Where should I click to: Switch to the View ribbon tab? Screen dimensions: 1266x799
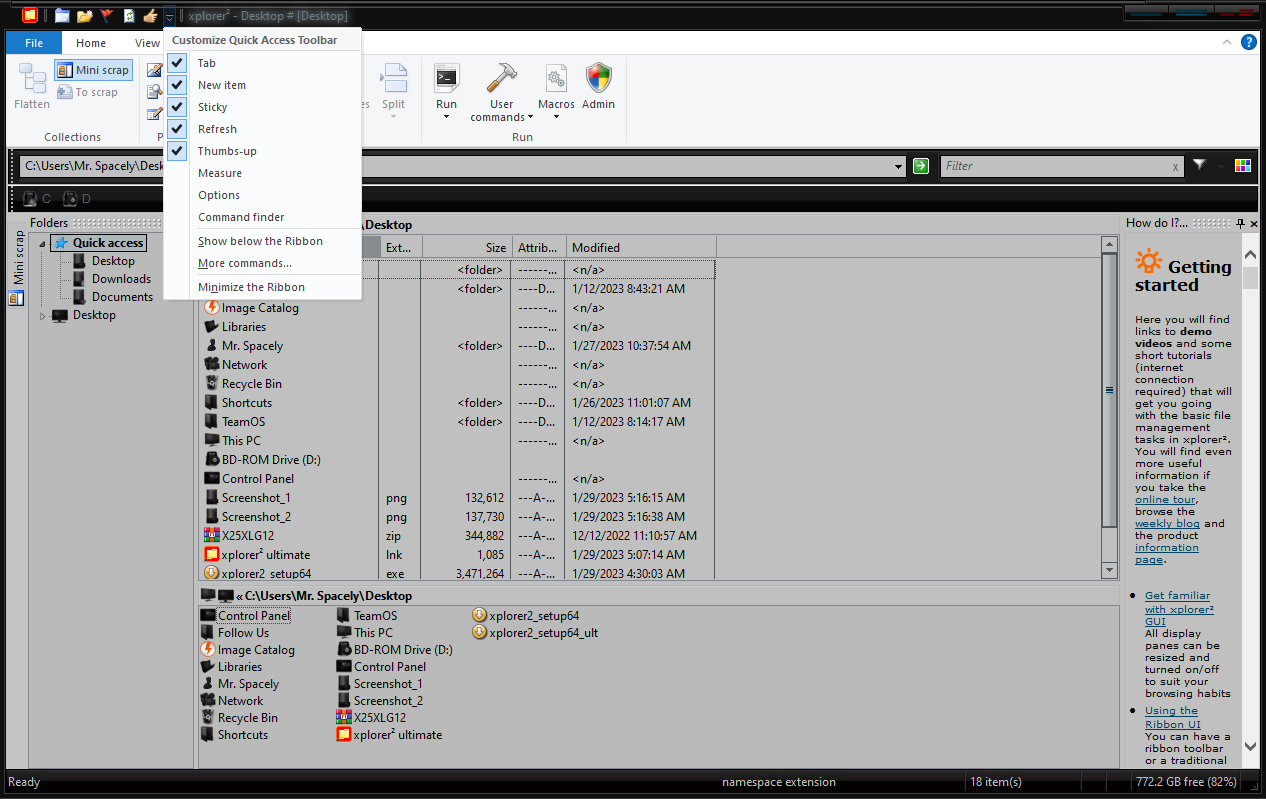147,43
